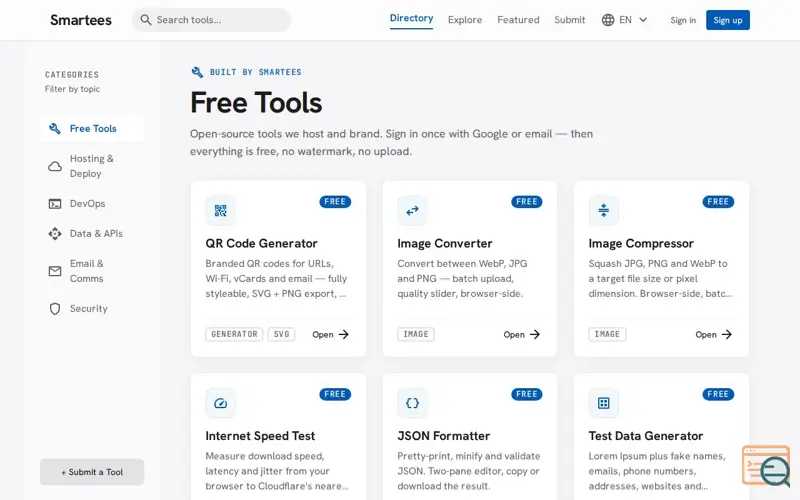Click the shield icon for Security
Viewport: 800px width, 500px height.
coord(55,309)
